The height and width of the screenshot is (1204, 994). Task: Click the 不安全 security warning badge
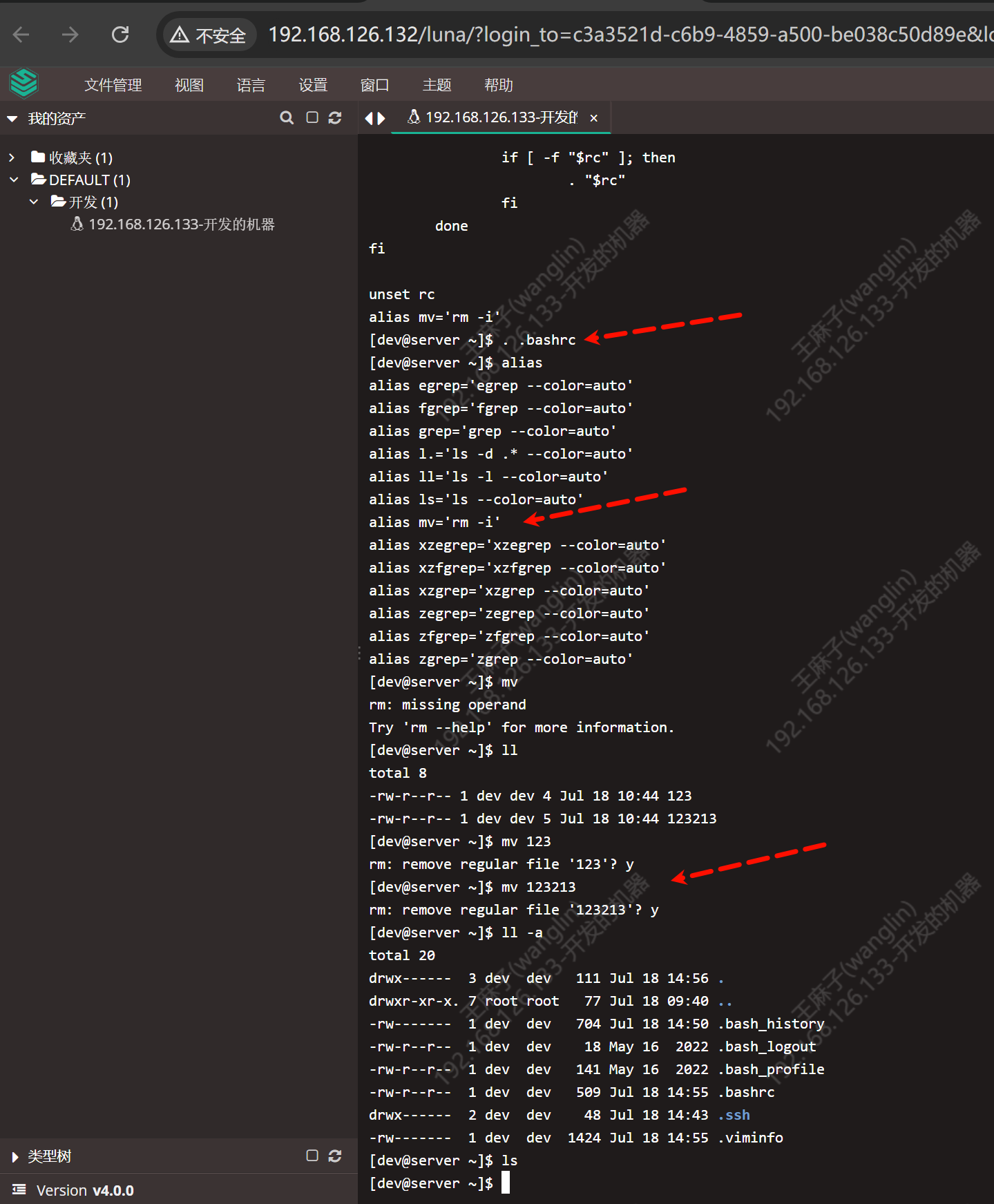(208, 35)
